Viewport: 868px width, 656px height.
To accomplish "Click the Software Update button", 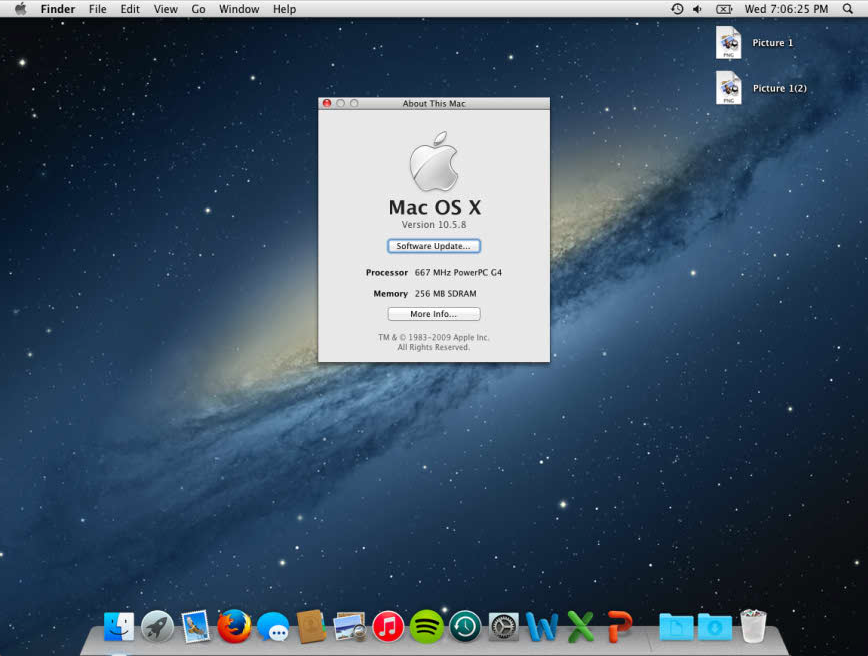I will 433,245.
